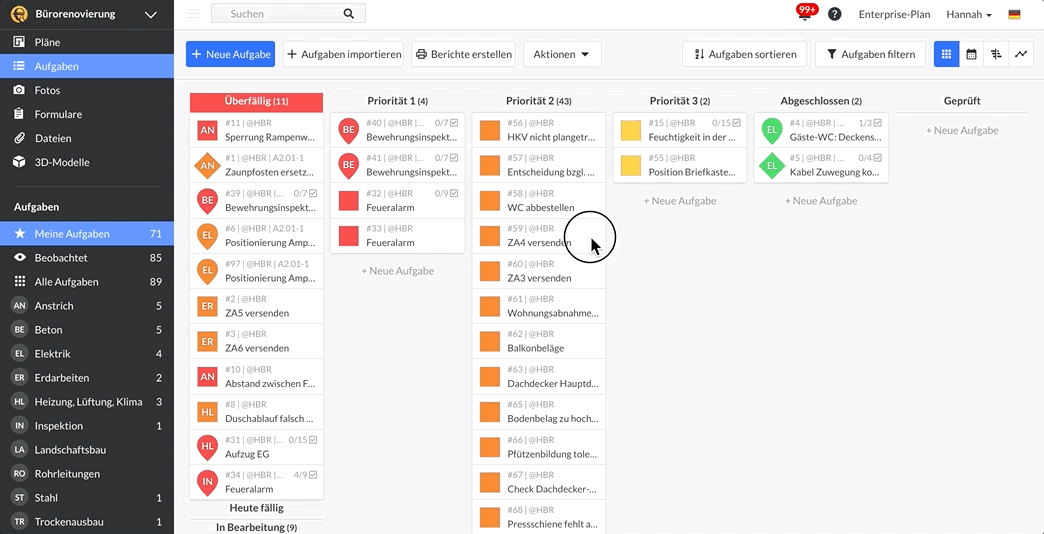Click the checklist 0/7 indicator on task #40
1044x534 pixels.
click(446, 123)
